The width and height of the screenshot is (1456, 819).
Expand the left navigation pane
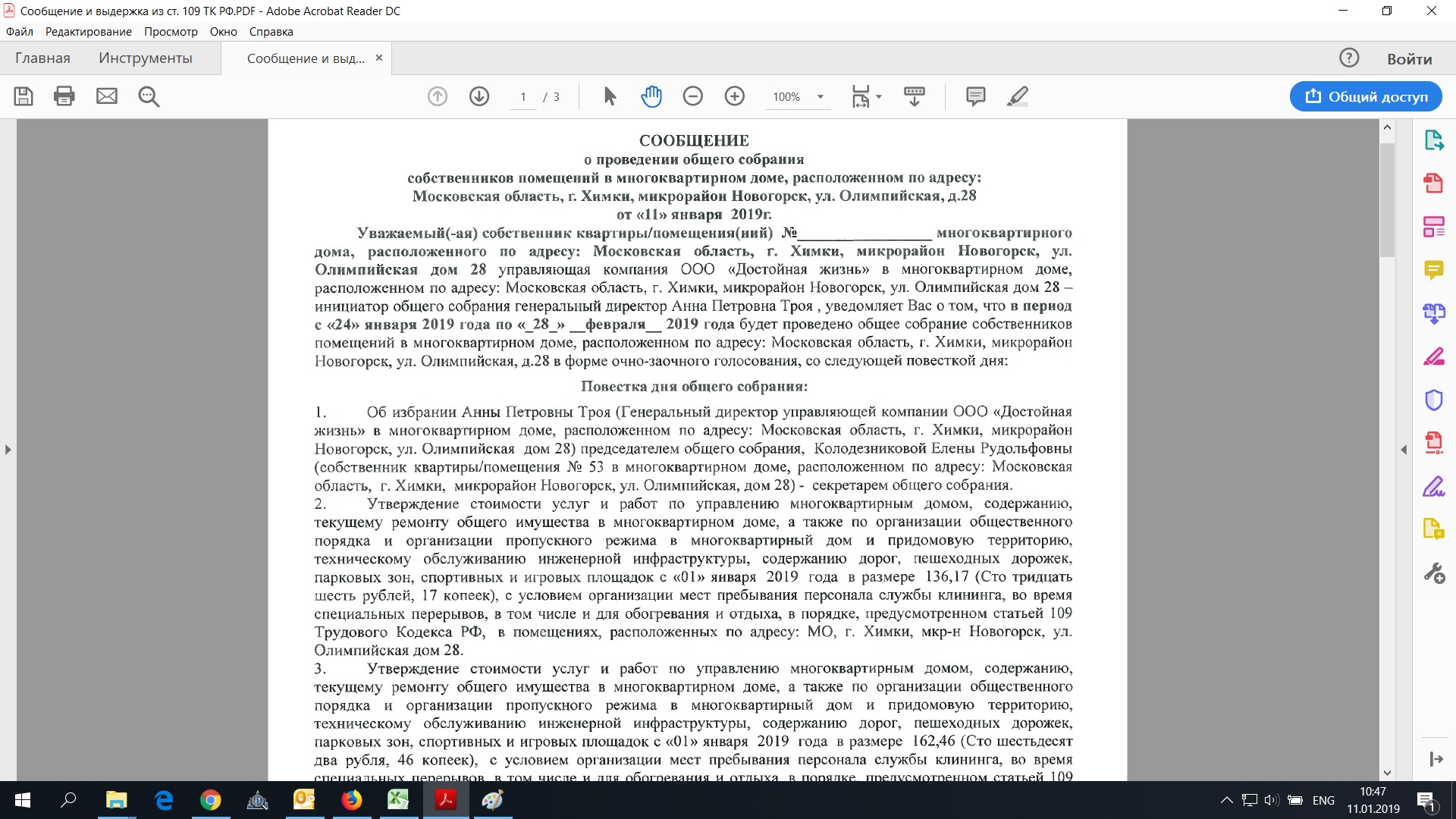coord(8,450)
